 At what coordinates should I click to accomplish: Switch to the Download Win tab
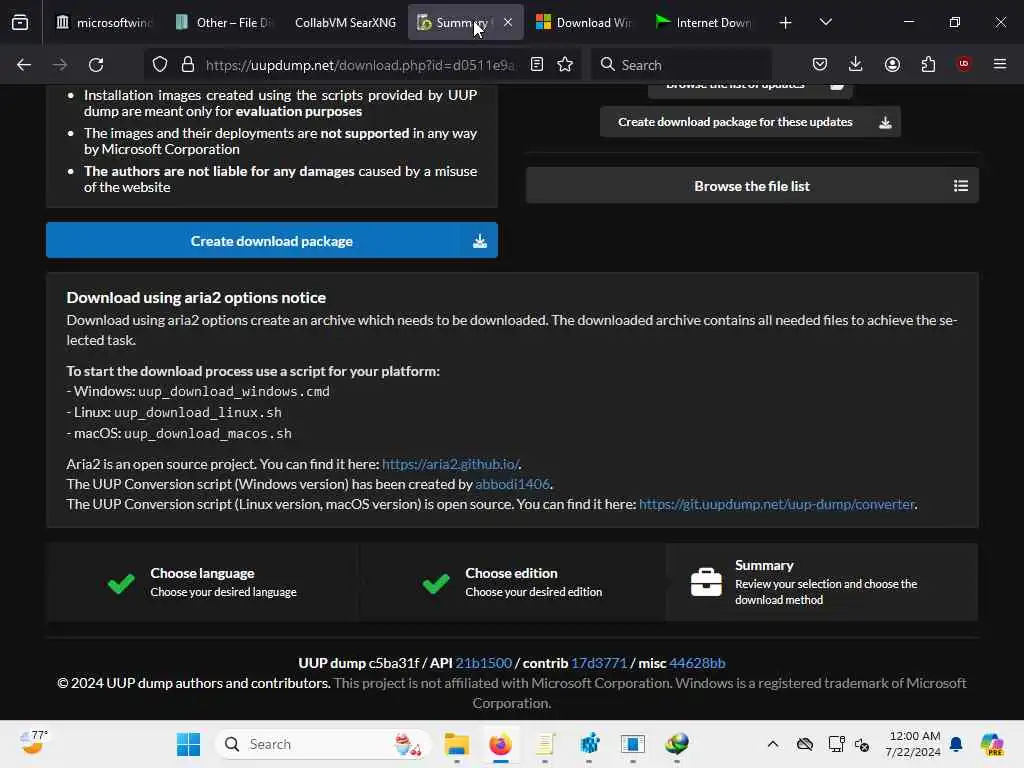tap(584, 23)
